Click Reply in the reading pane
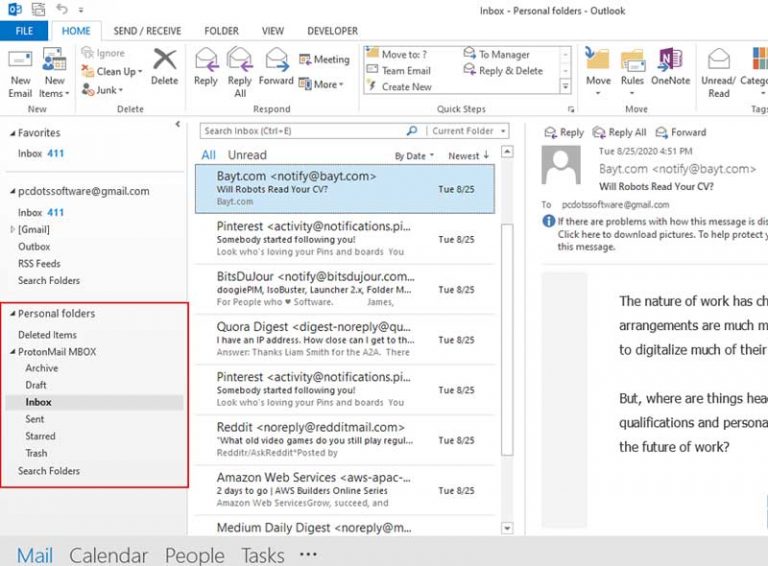The image size is (768, 566). [564, 132]
